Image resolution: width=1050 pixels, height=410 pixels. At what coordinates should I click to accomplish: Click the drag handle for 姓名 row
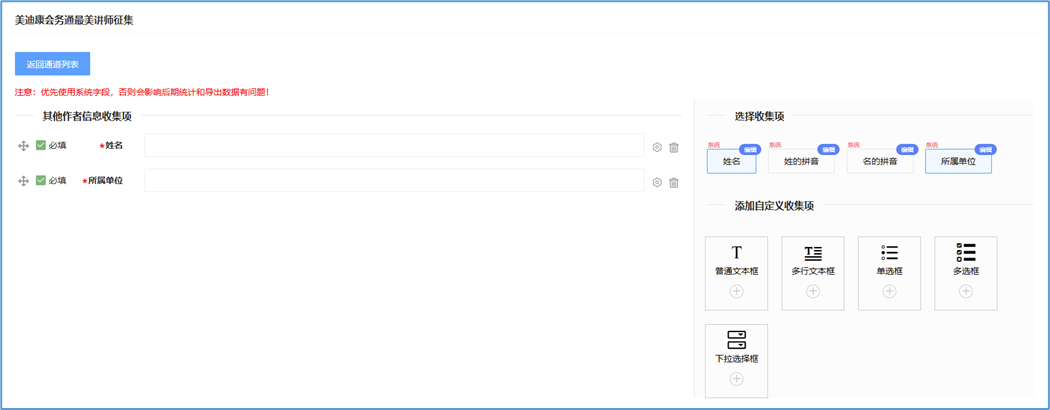point(23,146)
